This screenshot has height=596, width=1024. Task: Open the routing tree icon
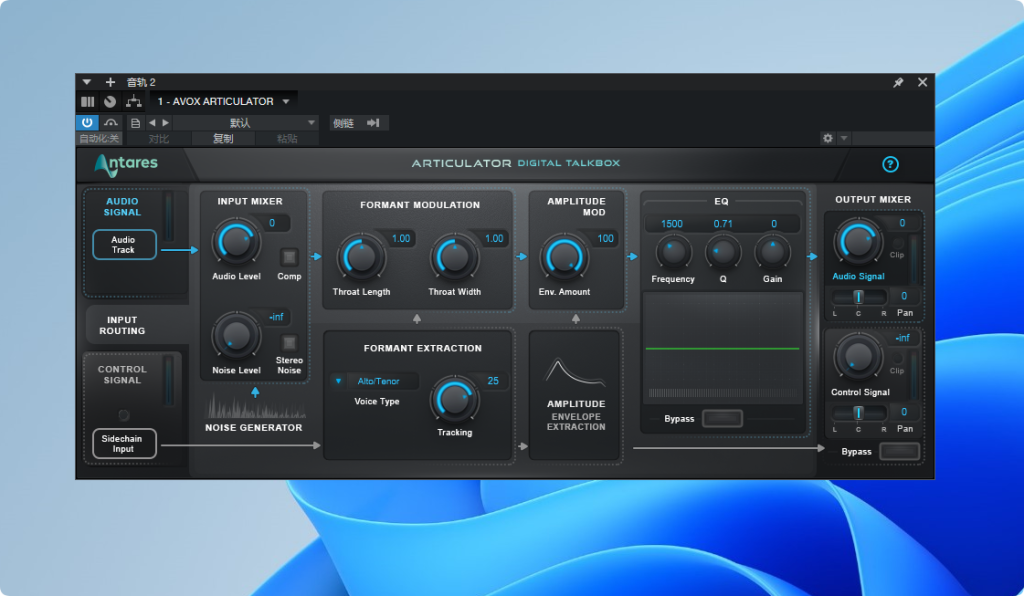[133, 101]
